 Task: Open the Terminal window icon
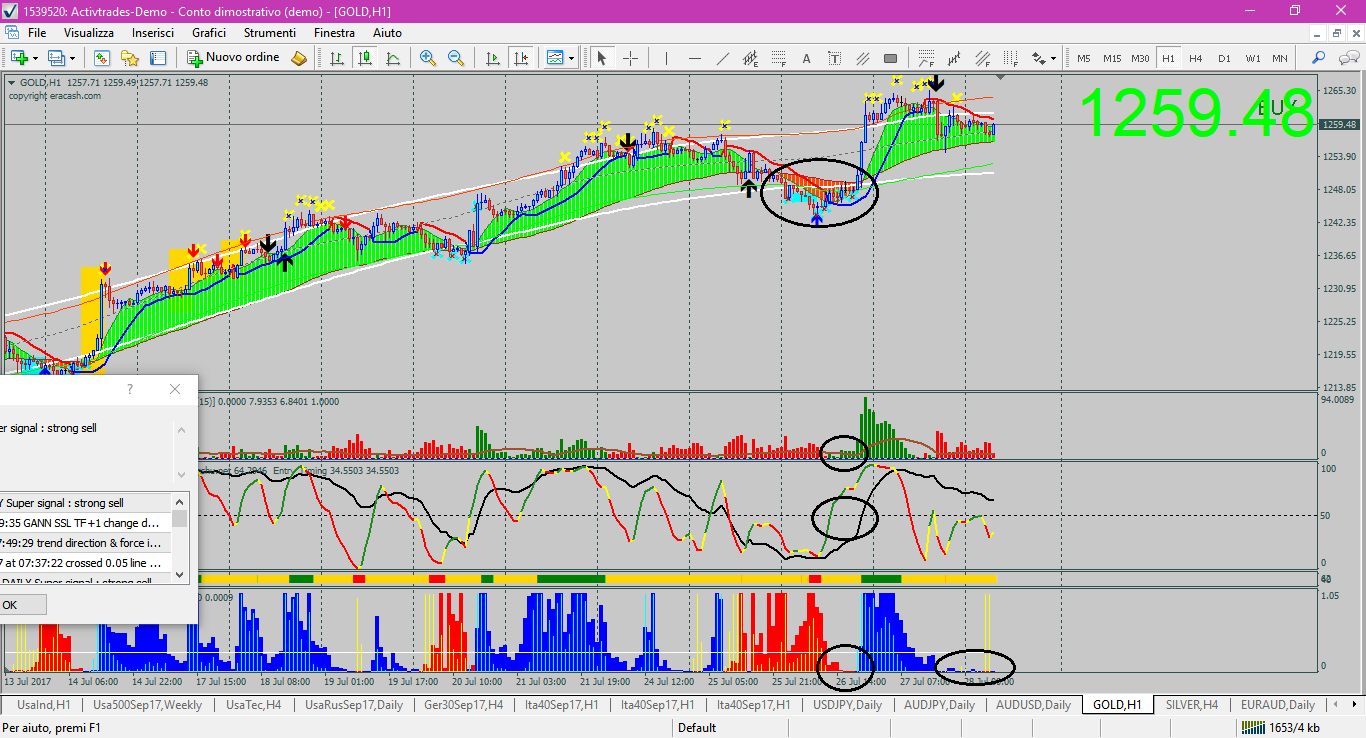(158, 58)
